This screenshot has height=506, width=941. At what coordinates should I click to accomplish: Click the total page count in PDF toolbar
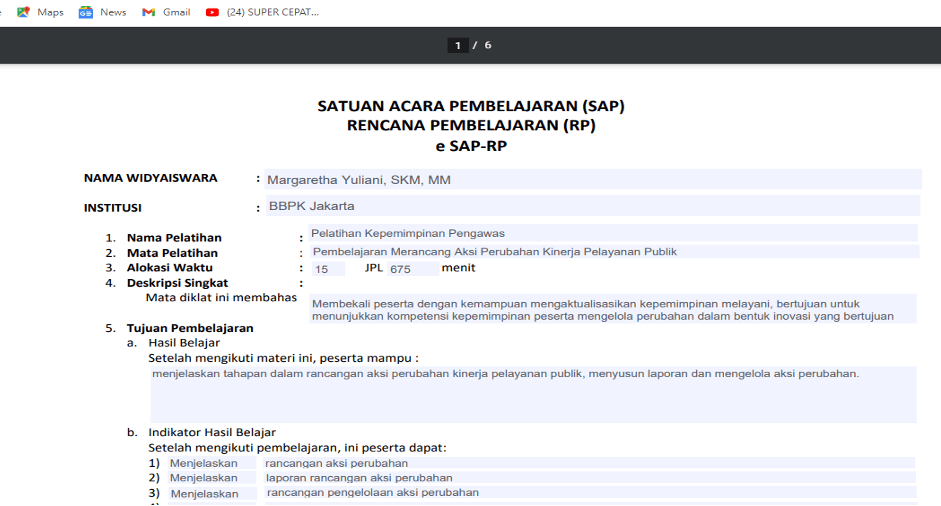coord(488,45)
